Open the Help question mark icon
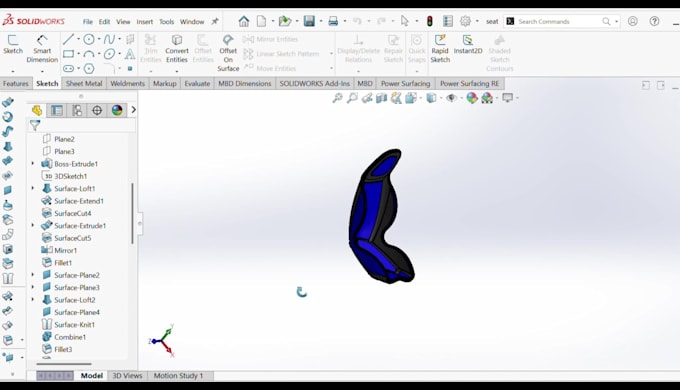680x390 pixels. [654, 21]
